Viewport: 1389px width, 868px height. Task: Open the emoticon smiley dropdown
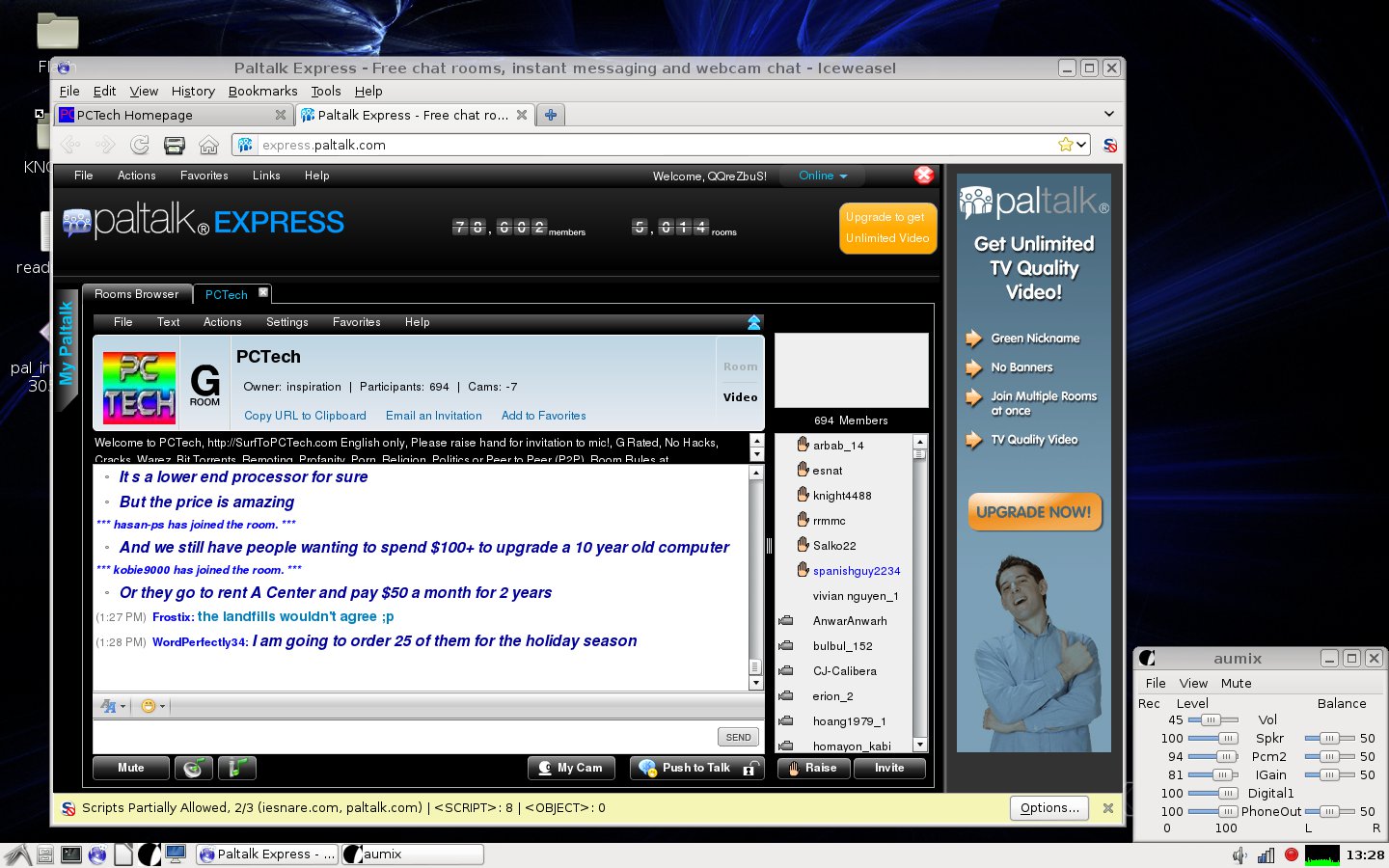152,706
